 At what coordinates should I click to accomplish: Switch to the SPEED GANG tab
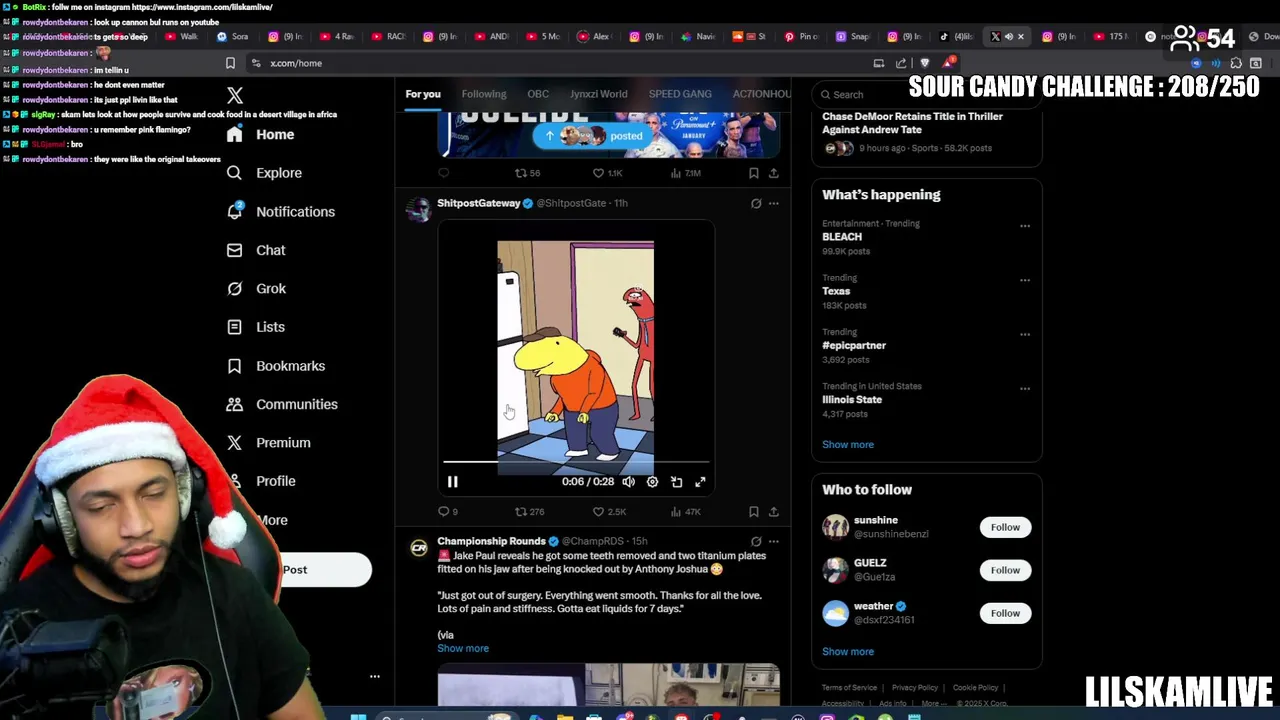pos(680,94)
